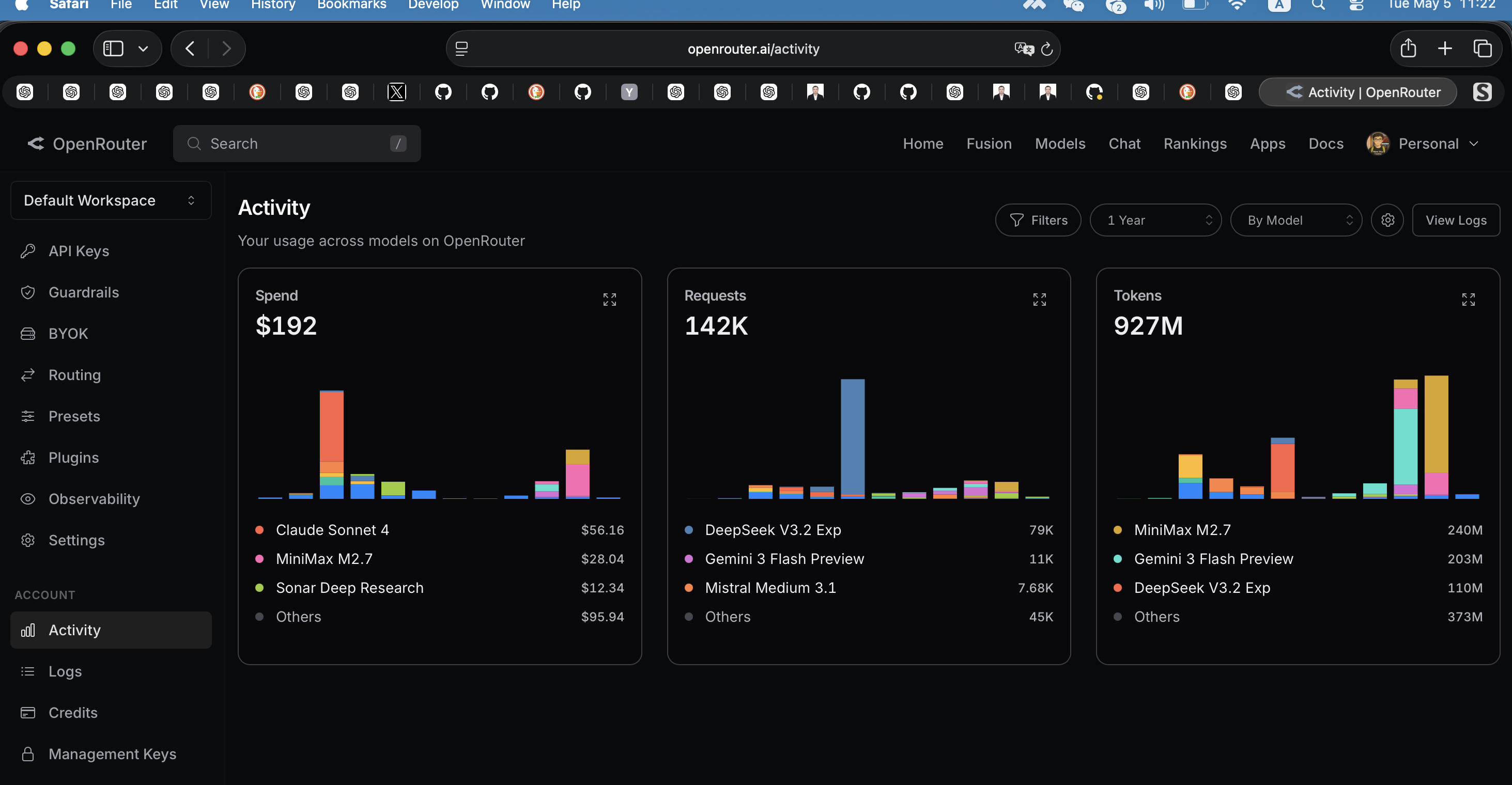The height and width of the screenshot is (785, 1512).
Task: Open the Safari Develop menu
Action: pyautogui.click(x=433, y=5)
